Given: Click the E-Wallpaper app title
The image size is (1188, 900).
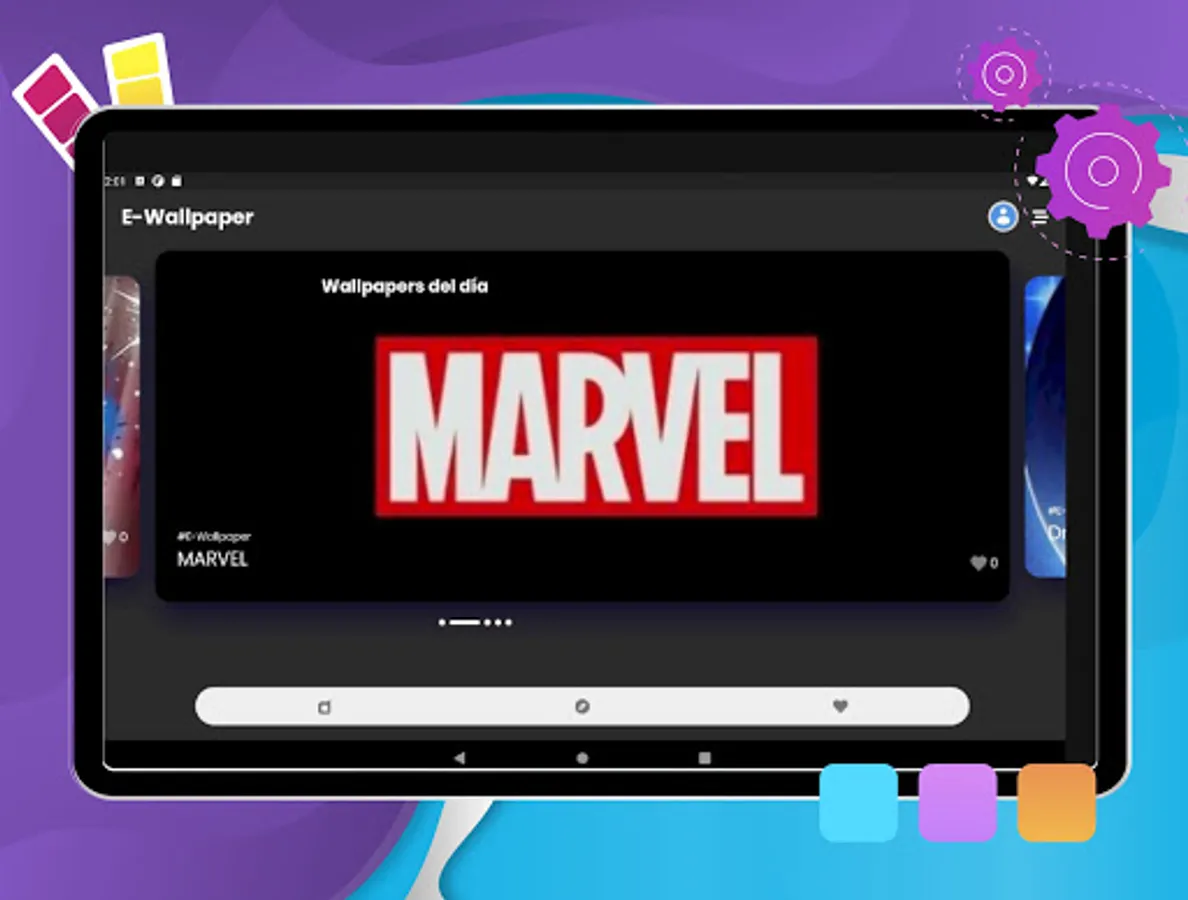Looking at the screenshot, I should pos(187,217).
